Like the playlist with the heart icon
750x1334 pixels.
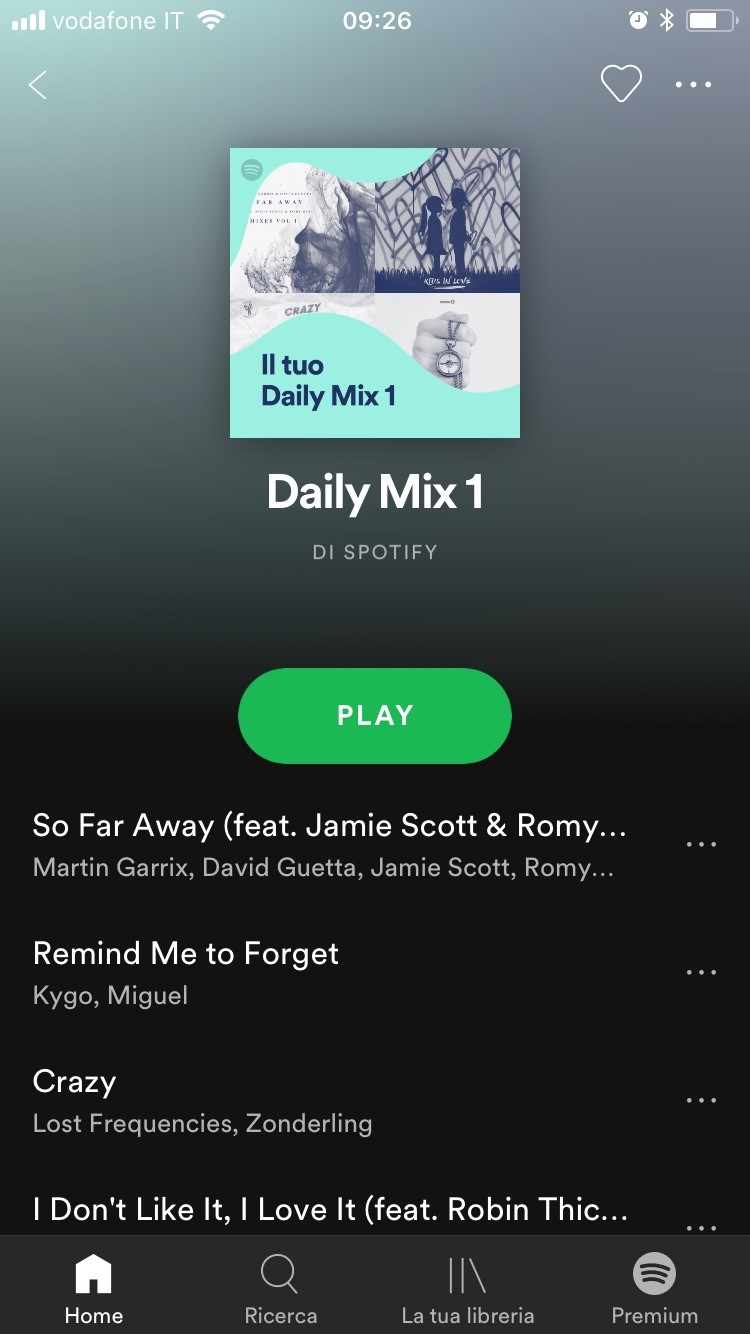click(621, 84)
